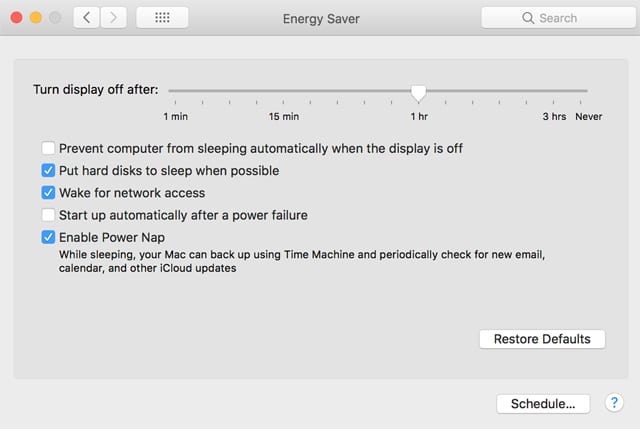Click the slider at 15 min mark
The image size is (640, 429).
tap(283, 91)
